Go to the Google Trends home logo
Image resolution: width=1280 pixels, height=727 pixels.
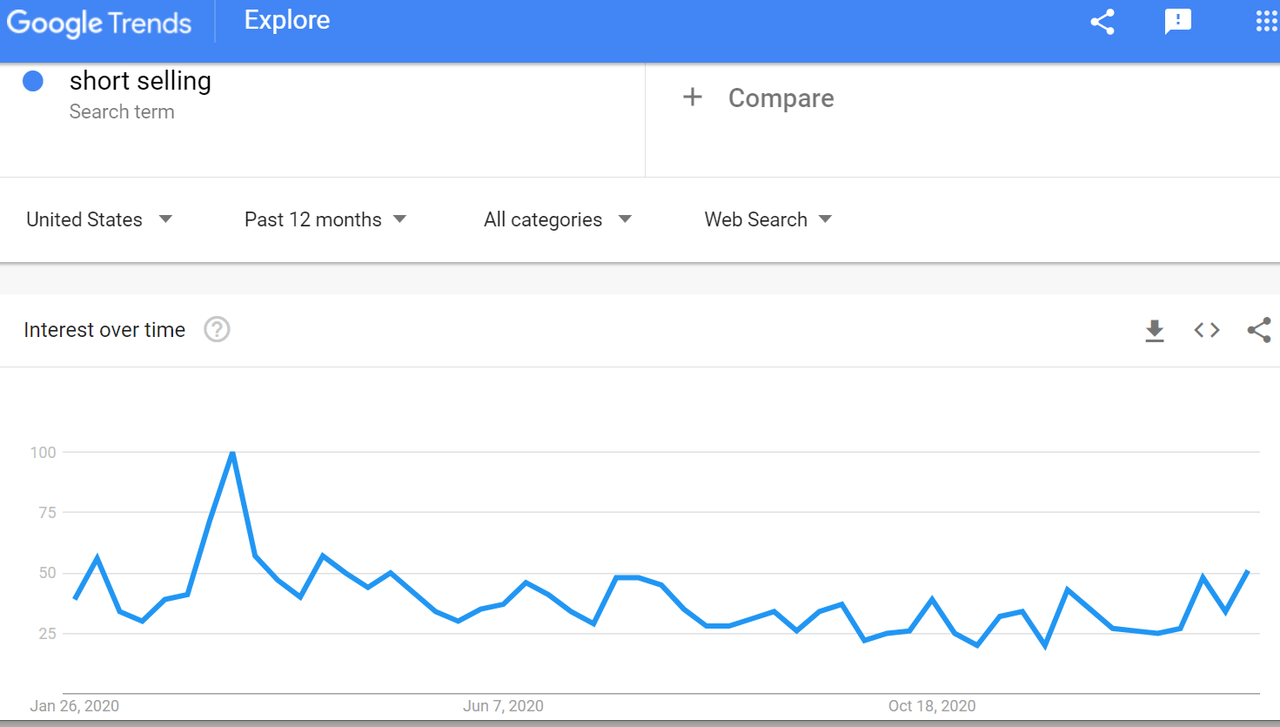point(99,22)
